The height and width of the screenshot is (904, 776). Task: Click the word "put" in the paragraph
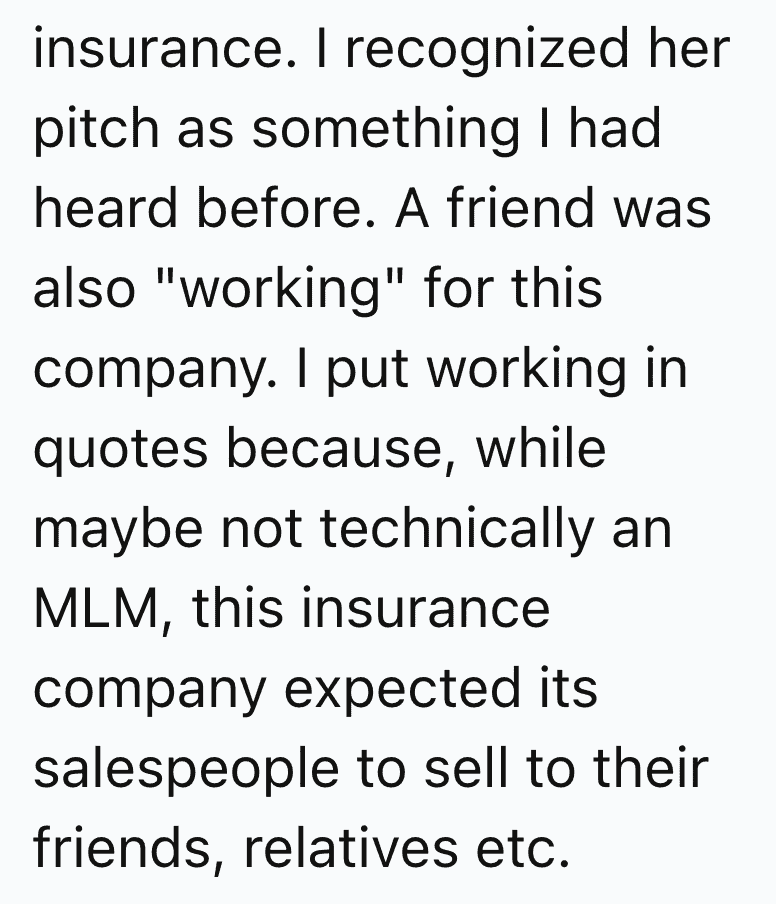369,370
